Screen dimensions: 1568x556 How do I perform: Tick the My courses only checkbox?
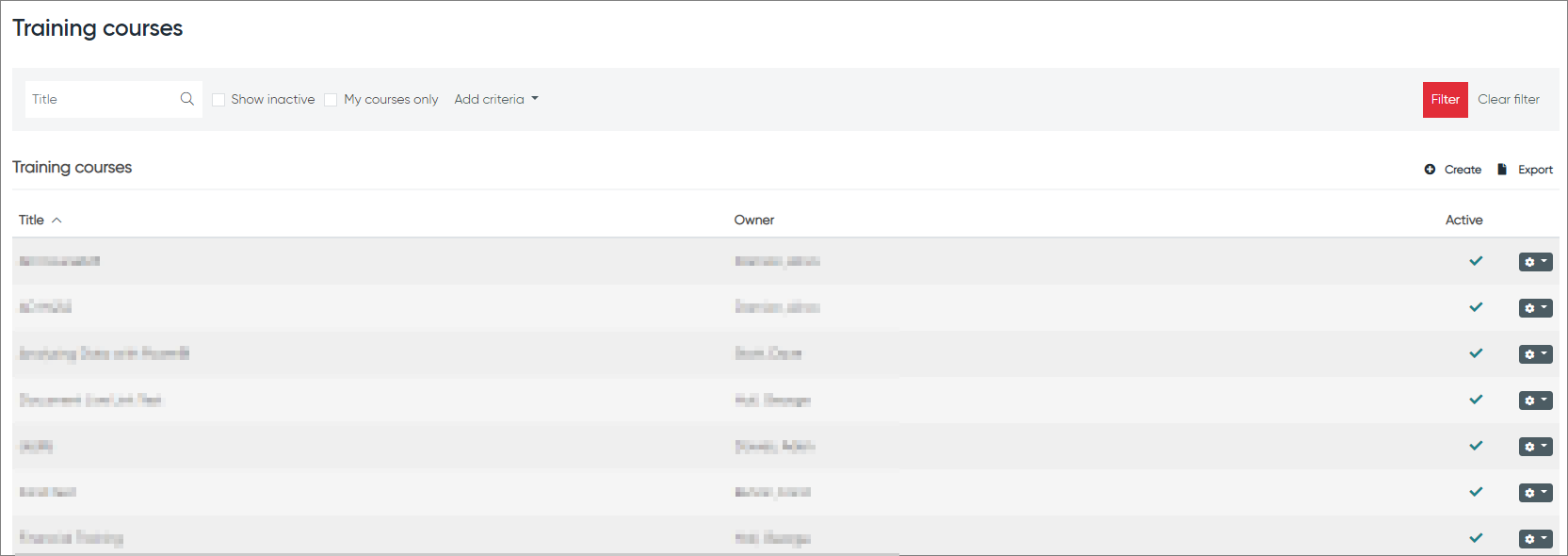tap(331, 100)
